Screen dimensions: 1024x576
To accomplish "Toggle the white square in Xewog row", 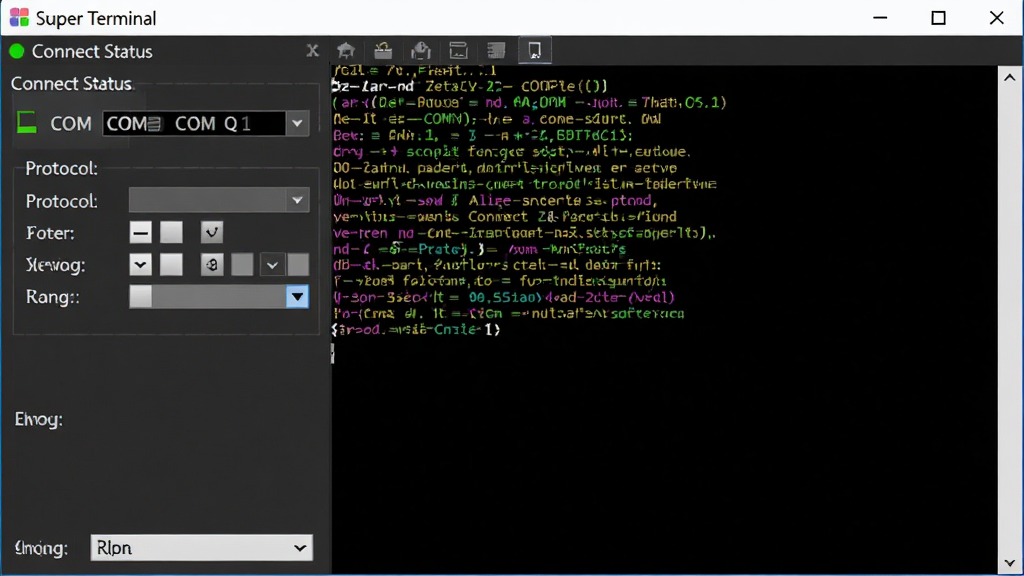I will coord(171,264).
